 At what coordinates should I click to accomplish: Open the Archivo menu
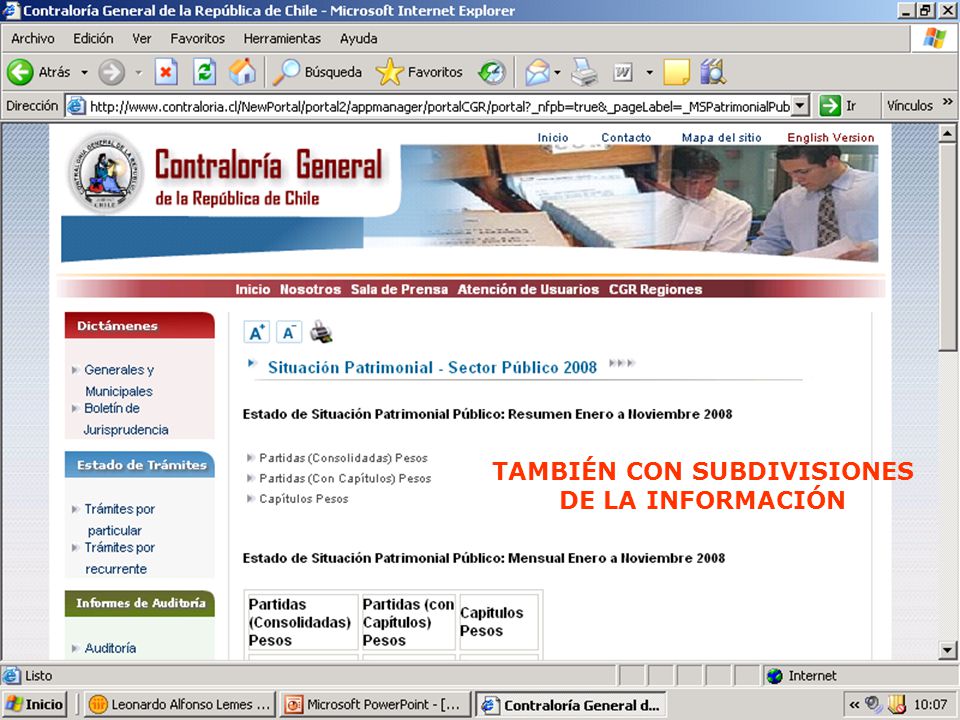(x=32, y=39)
